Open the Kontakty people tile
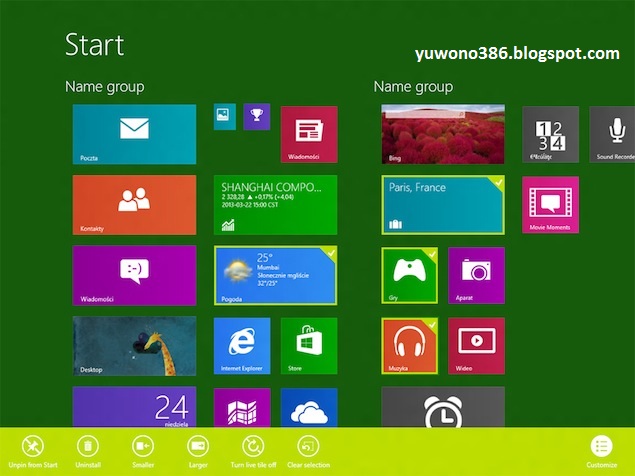 [x=134, y=205]
